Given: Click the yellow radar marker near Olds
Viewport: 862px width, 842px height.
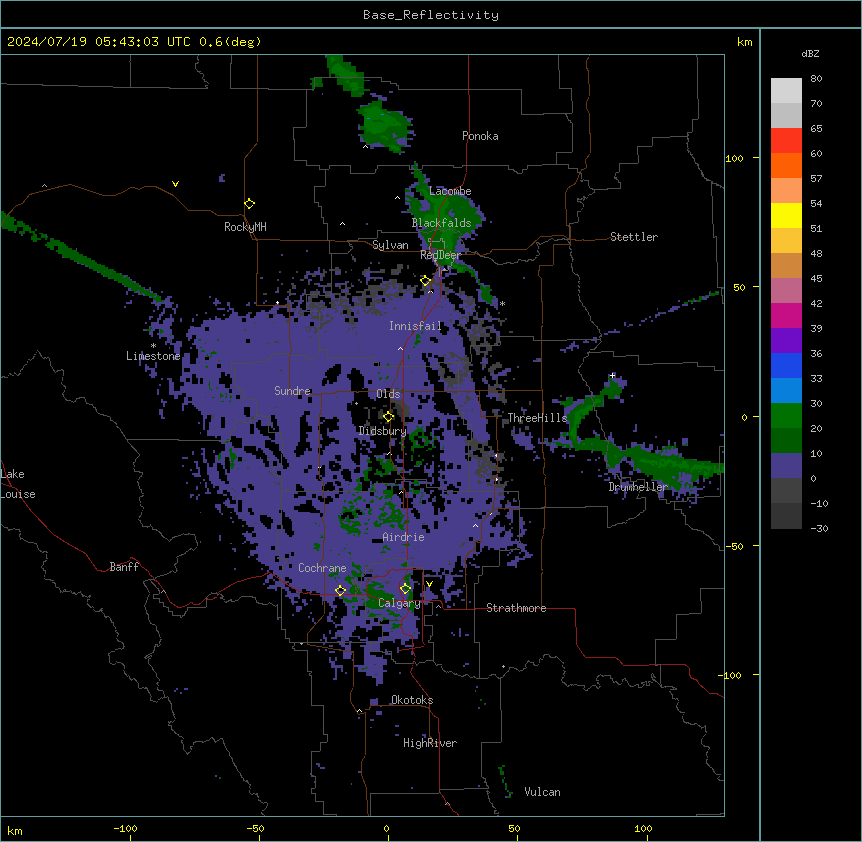Looking at the screenshot, I should pyautogui.click(x=389, y=417).
